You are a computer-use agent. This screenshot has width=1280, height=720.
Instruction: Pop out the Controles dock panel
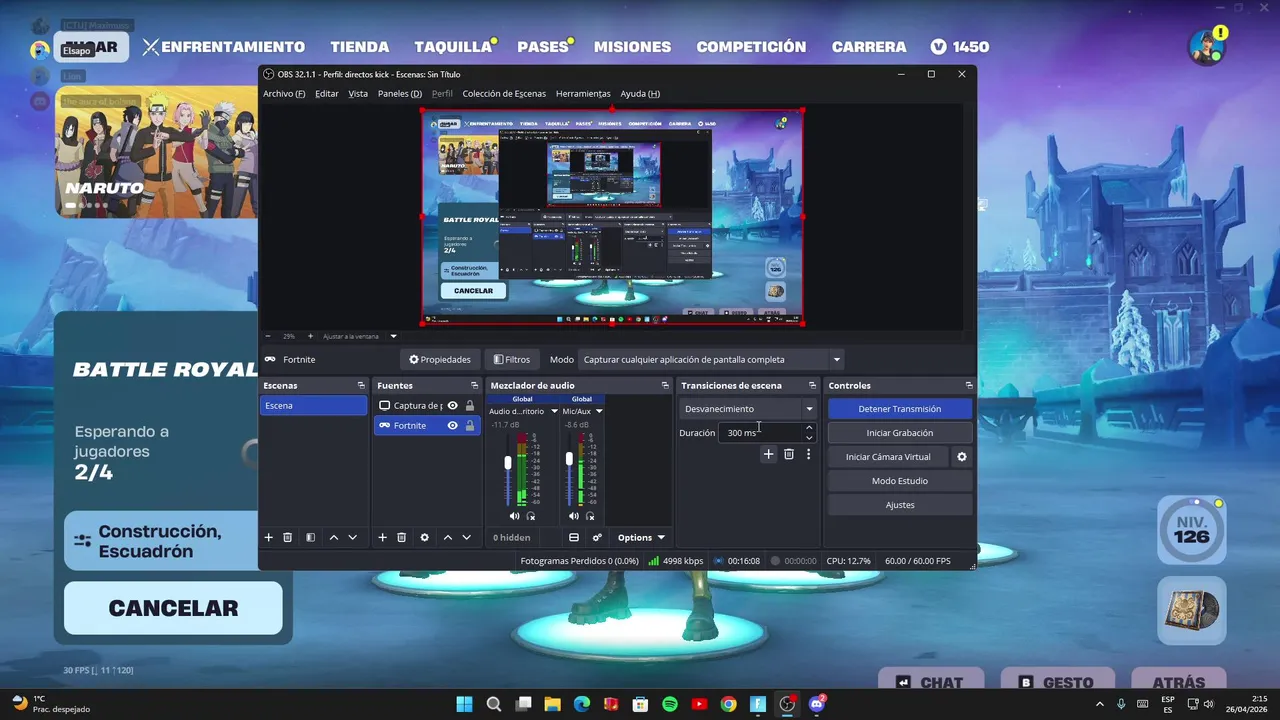pyautogui.click(x=969, y=385)
